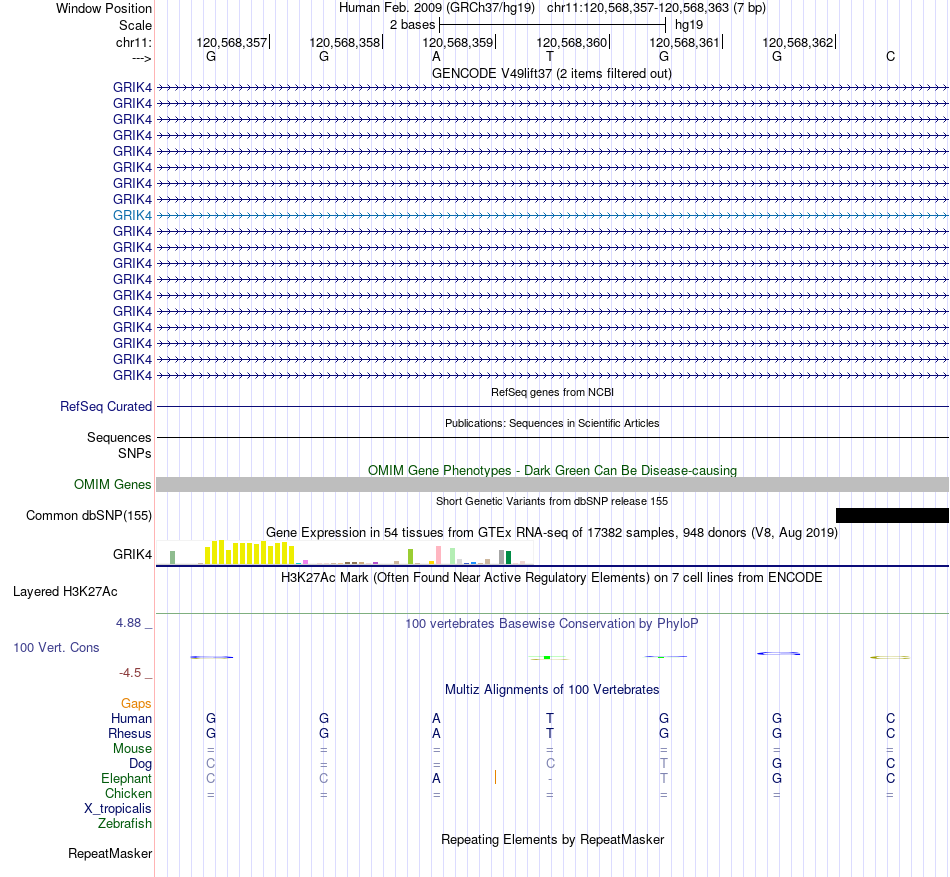Image resolution: width=950 pixels, height=877 pixels.
Task: Click the 2 bases scale bar label
Action: (412, 25)
